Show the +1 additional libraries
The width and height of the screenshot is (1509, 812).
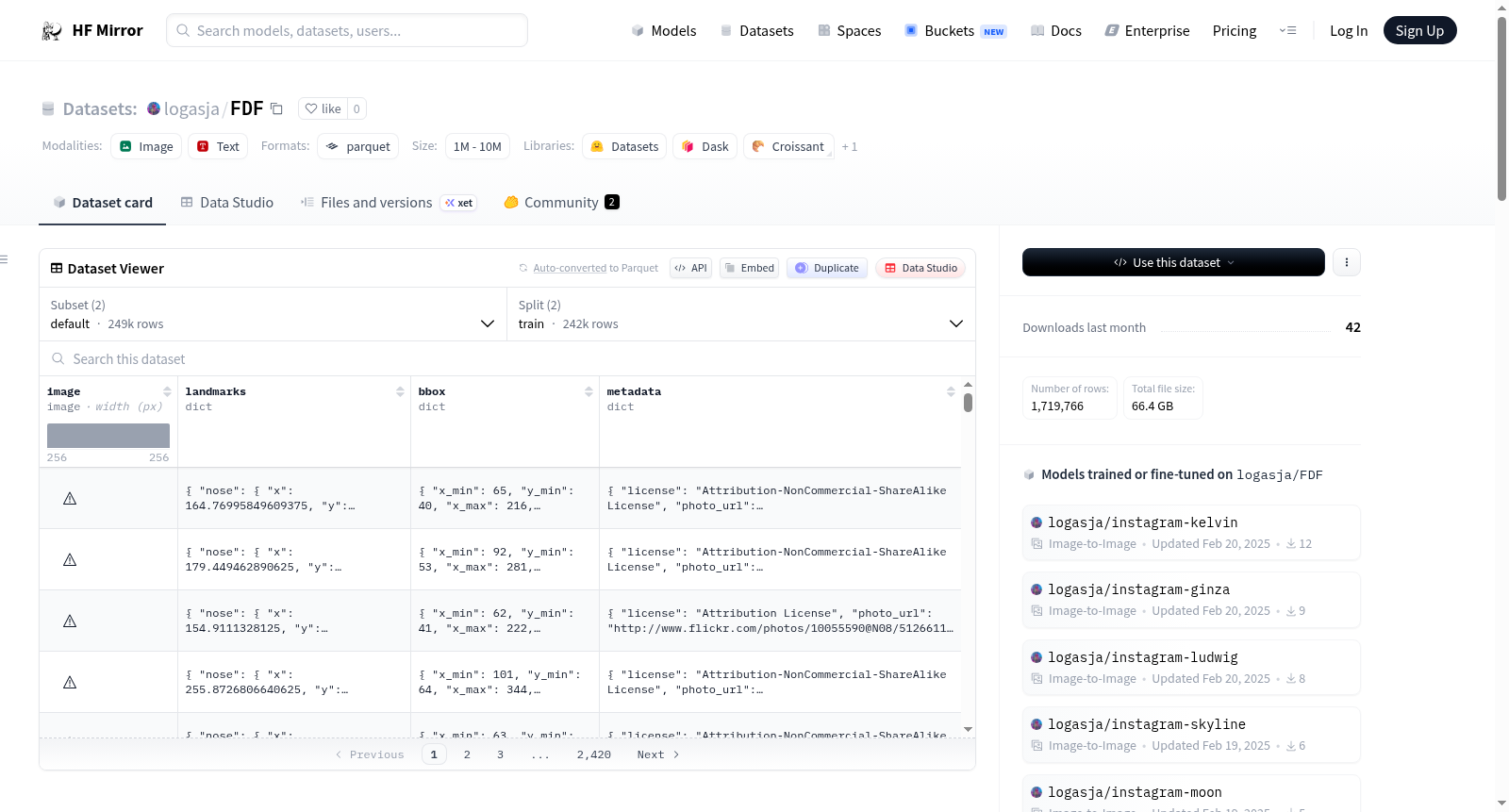[850, 146]
